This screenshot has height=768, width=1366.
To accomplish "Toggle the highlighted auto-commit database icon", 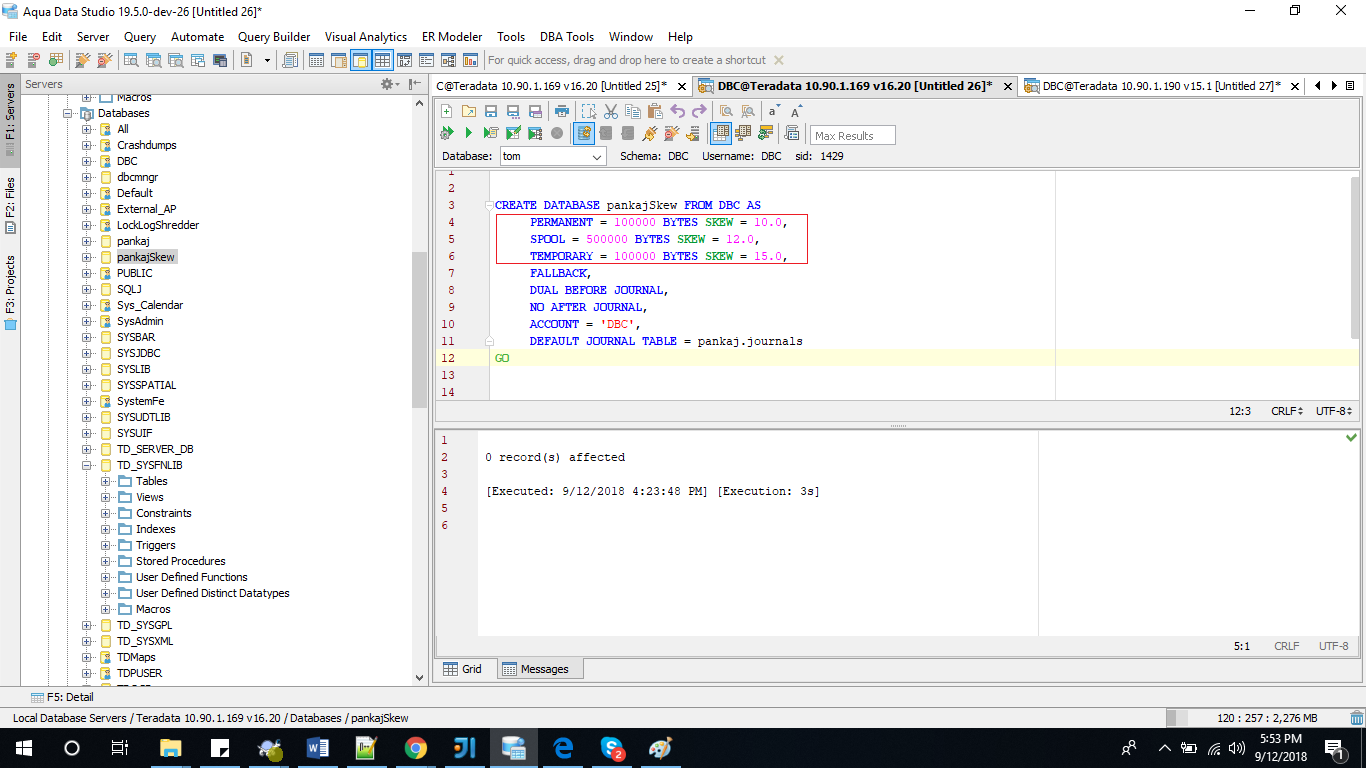I will [584, 133].
